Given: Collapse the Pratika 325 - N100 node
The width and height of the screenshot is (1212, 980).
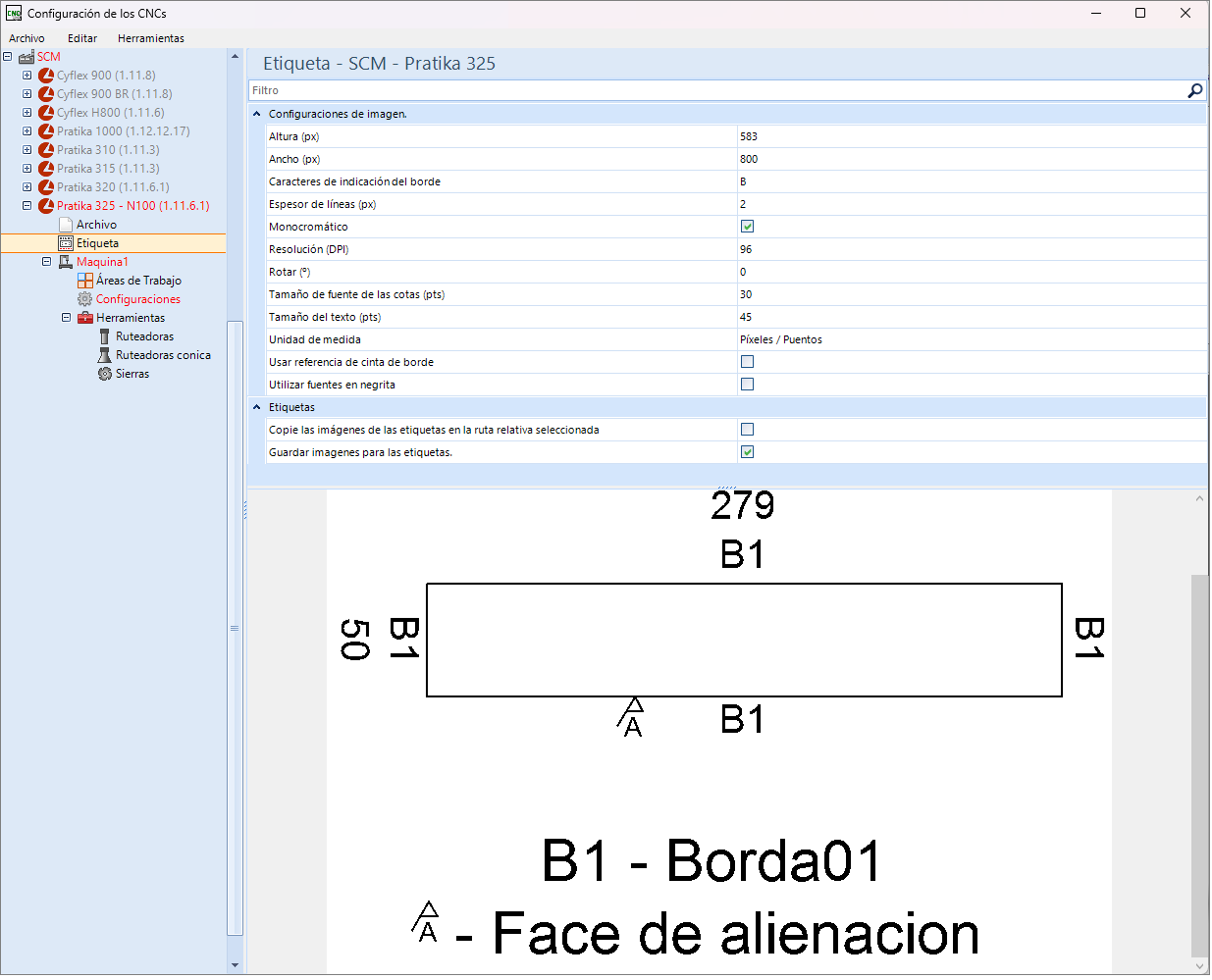Looking at the screenshot, I should [x=27, y=206].
